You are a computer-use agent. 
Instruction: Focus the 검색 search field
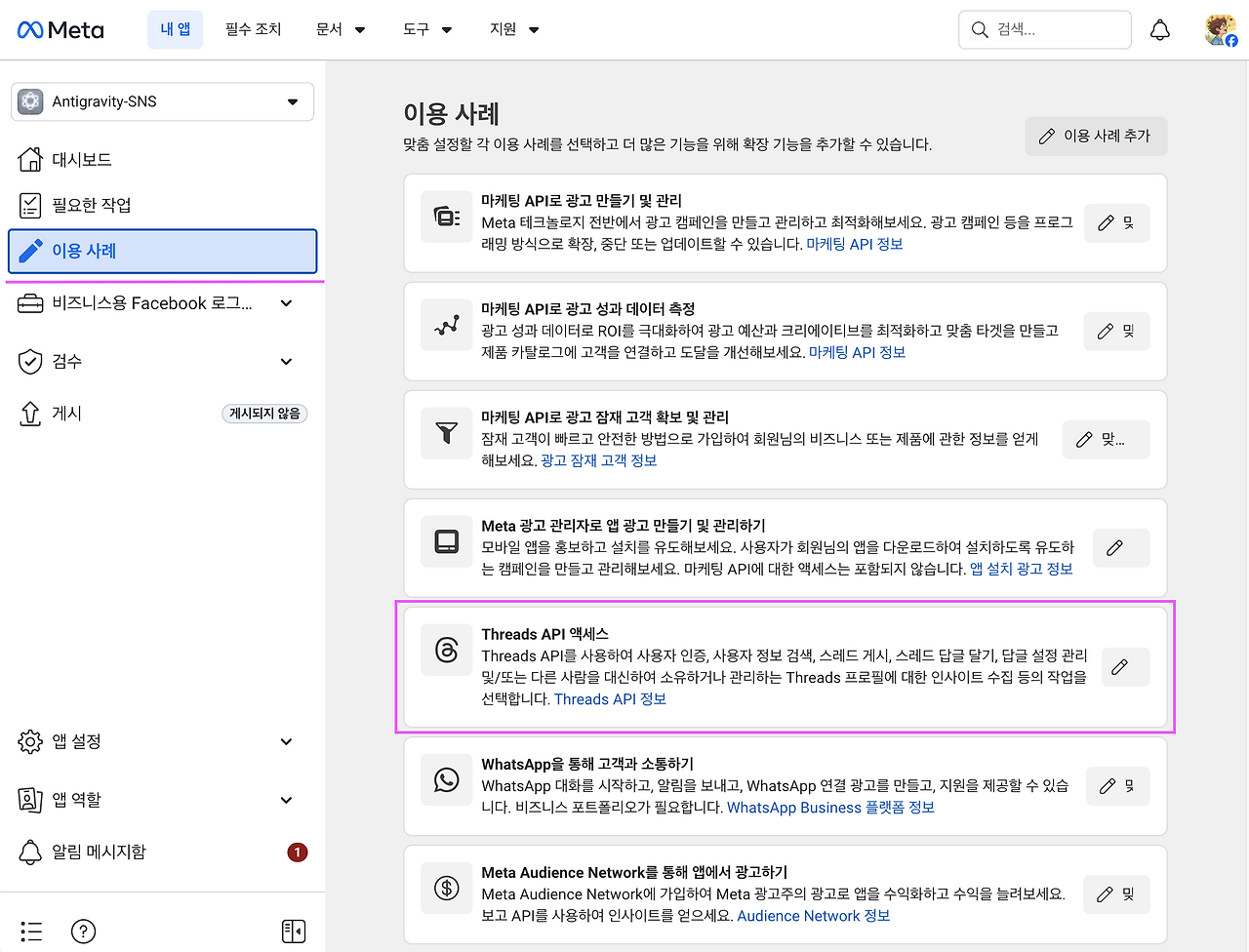[1045, 30]
